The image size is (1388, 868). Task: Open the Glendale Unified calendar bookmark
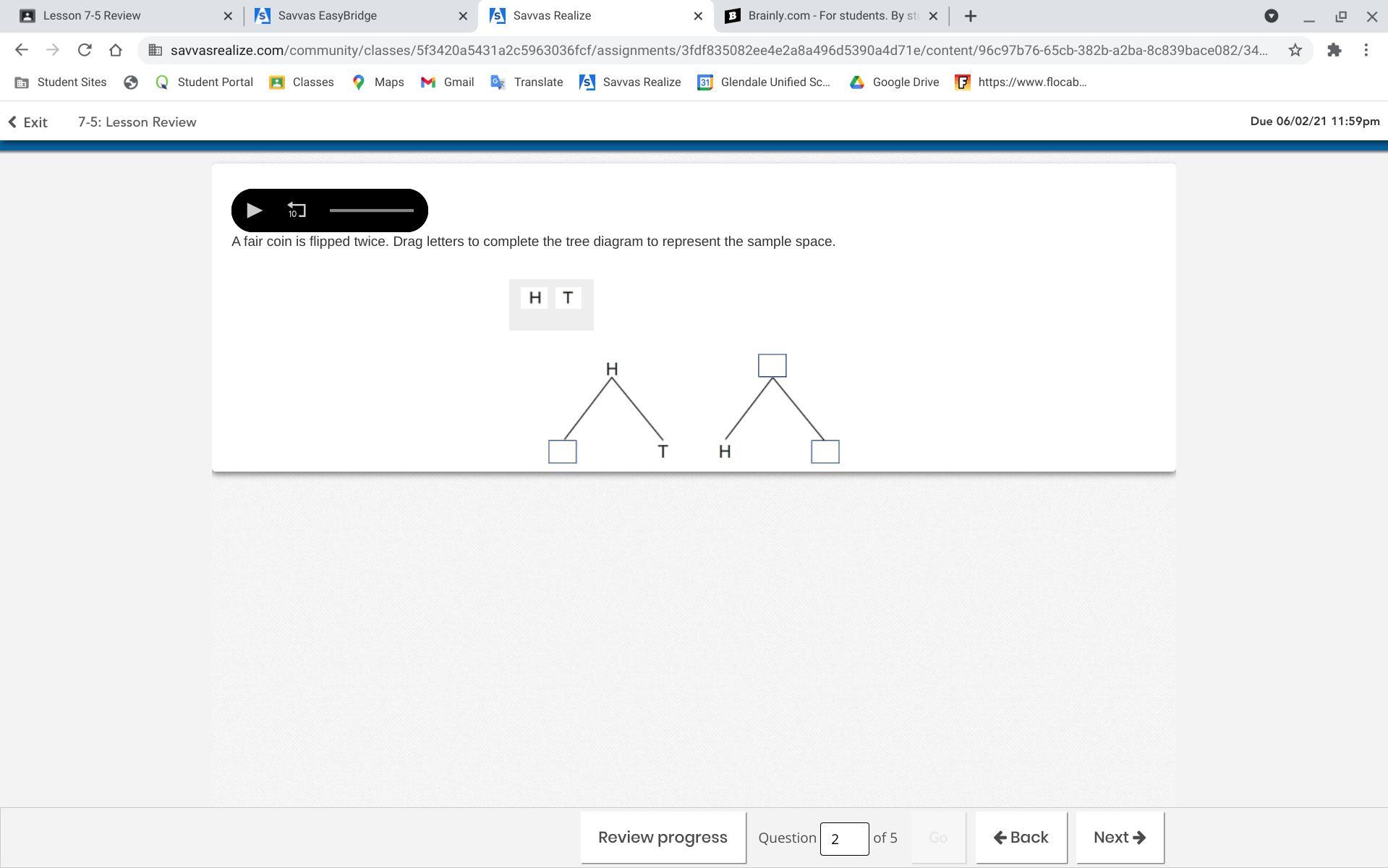pos(764,82)
